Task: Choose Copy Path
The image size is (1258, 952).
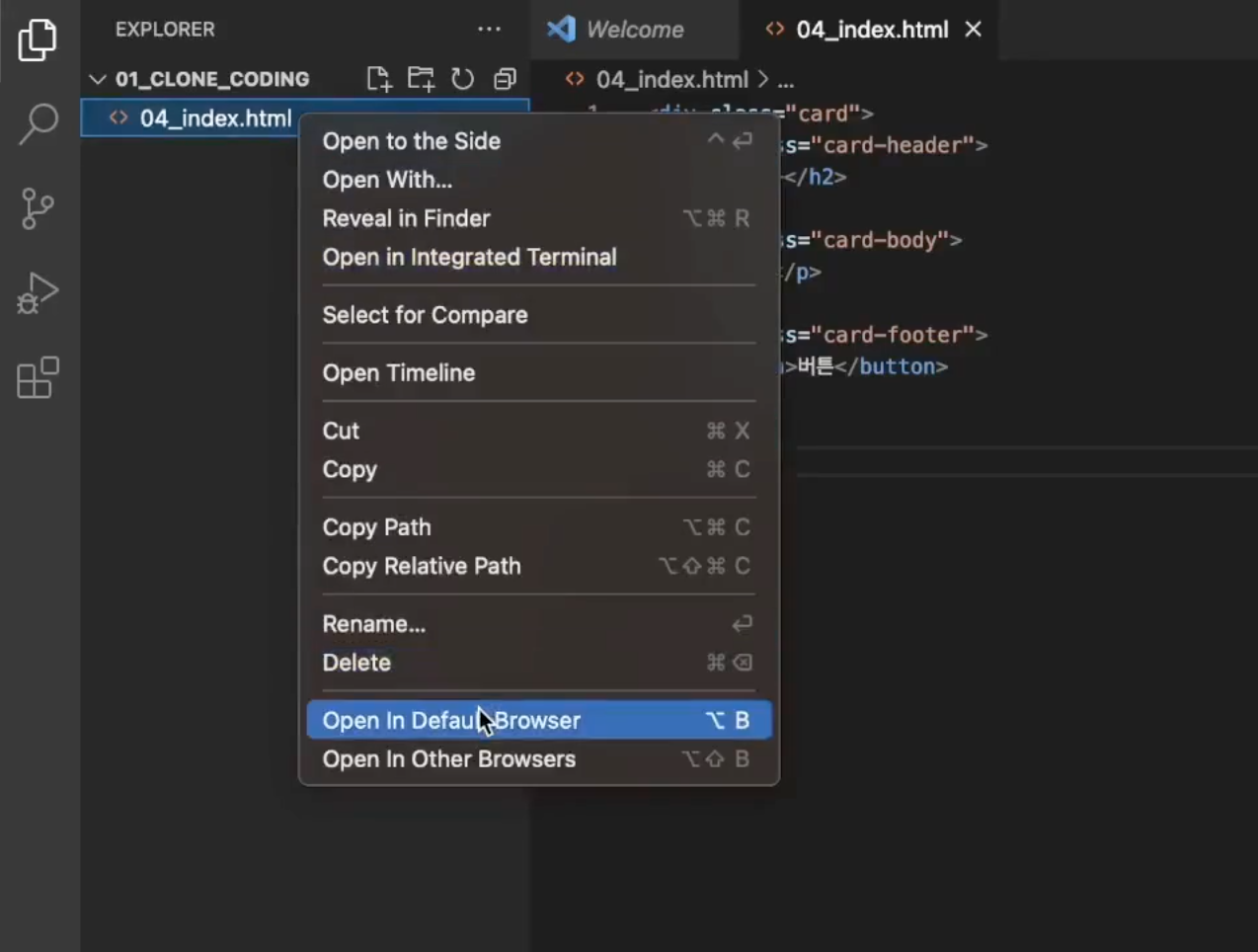Action: [x=539, y=527]
